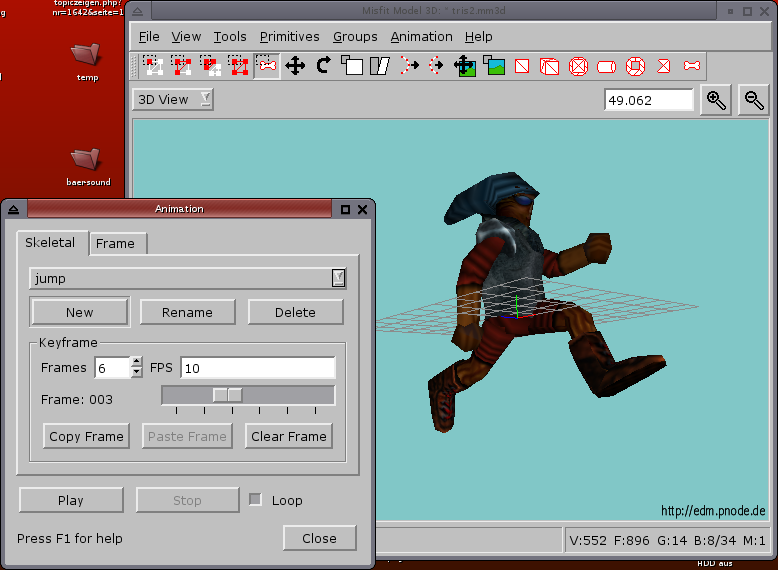The image size is (778, 570).
Task: Open the File menu
Action: coord(149,37)
